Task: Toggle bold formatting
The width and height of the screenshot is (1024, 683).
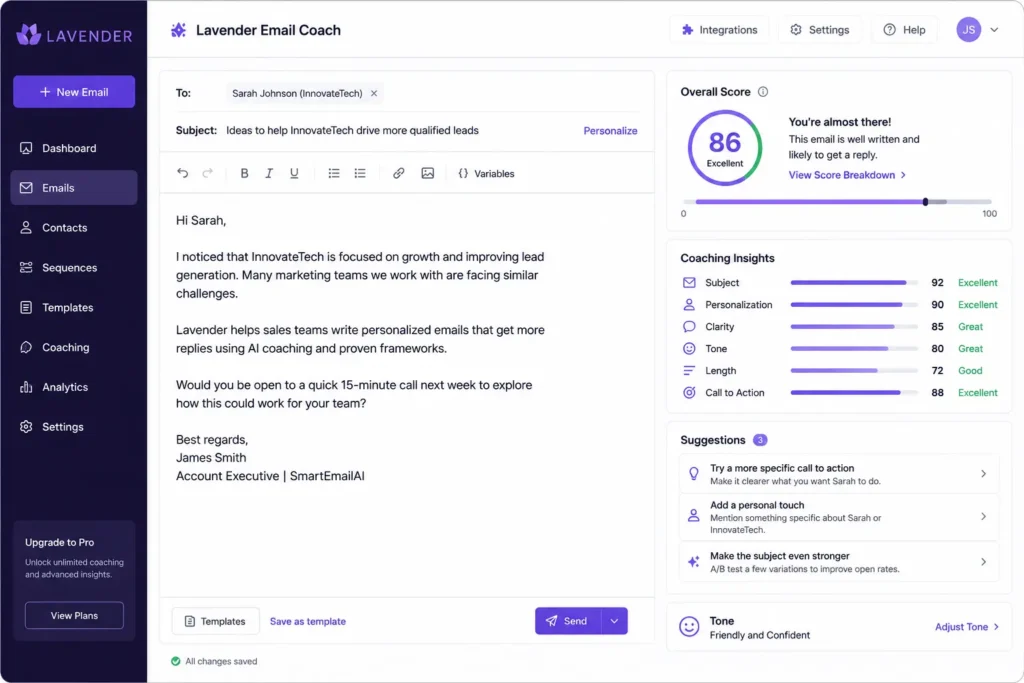Action: [x=244, y=173]
